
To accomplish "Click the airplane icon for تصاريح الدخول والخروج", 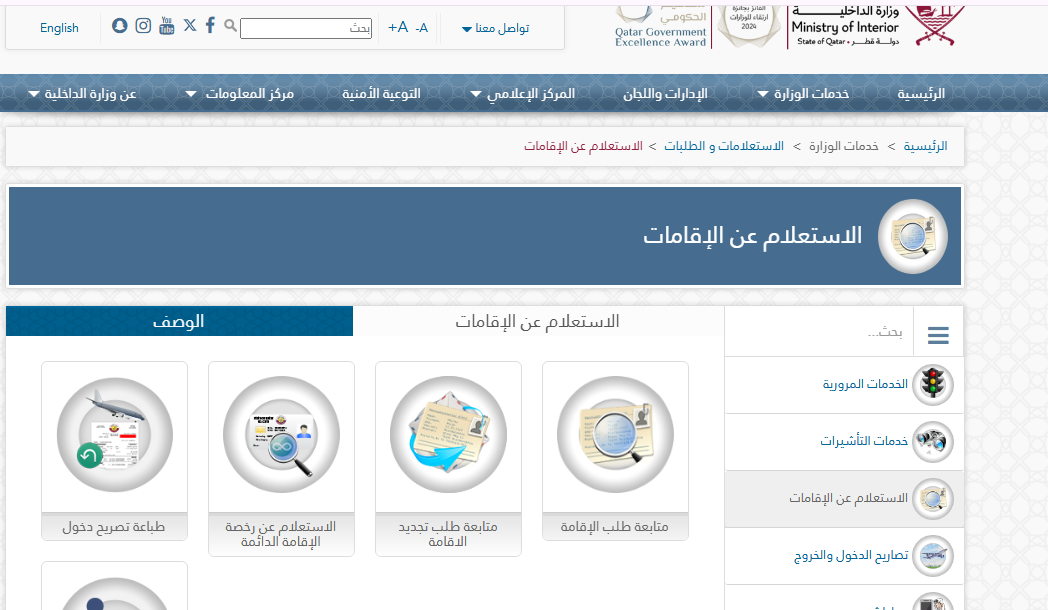I will 933,555.
